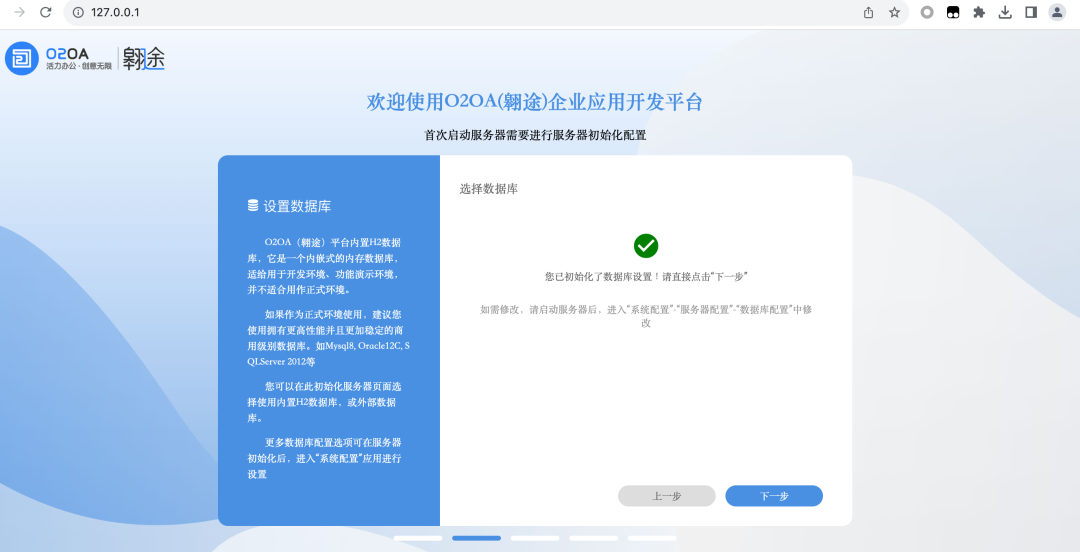Select the fifth step progress indicator
This screenshot has width=1080, height=552.
(x=652, y=538)
